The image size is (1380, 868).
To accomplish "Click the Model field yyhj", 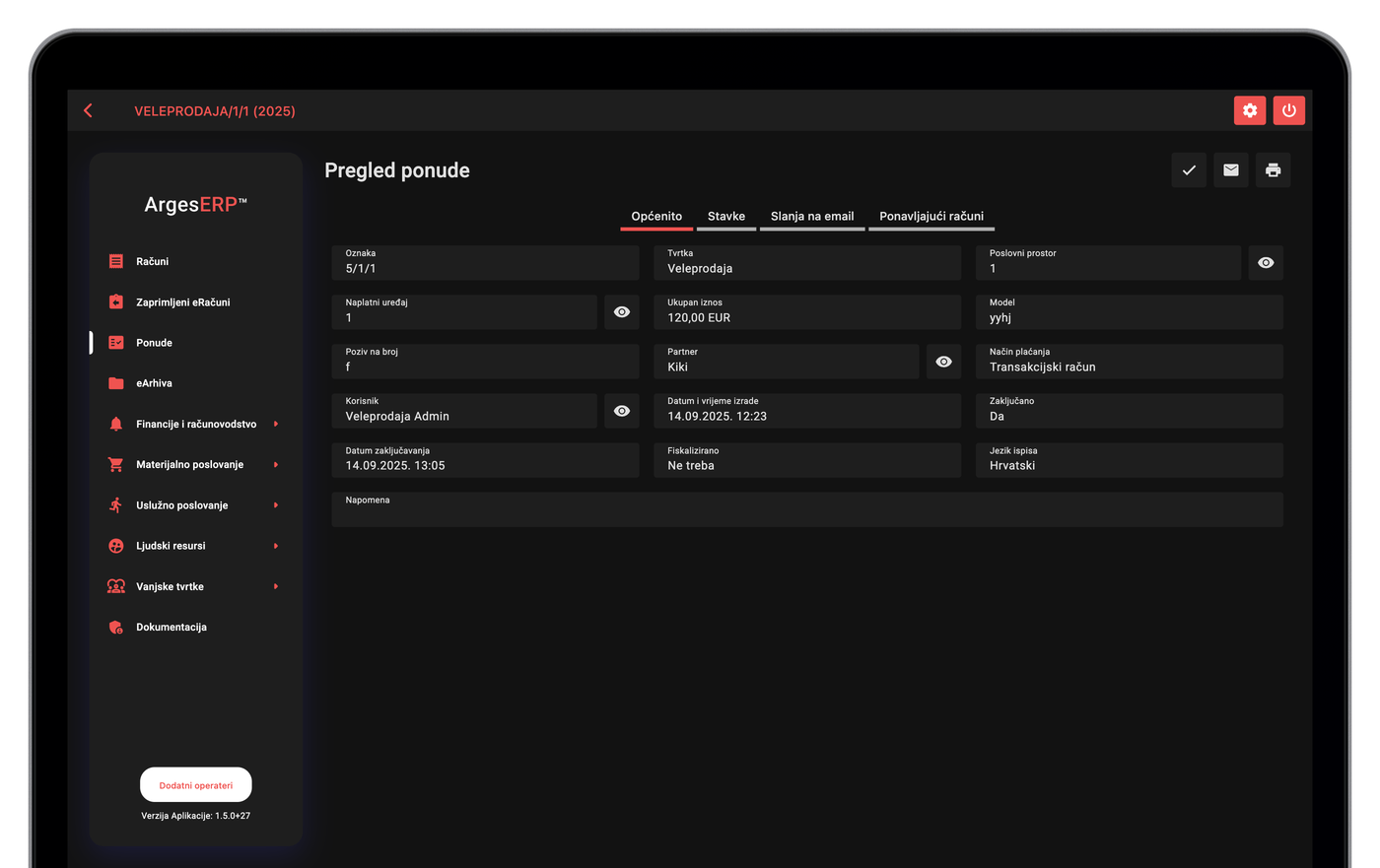I will (1130, 312).
